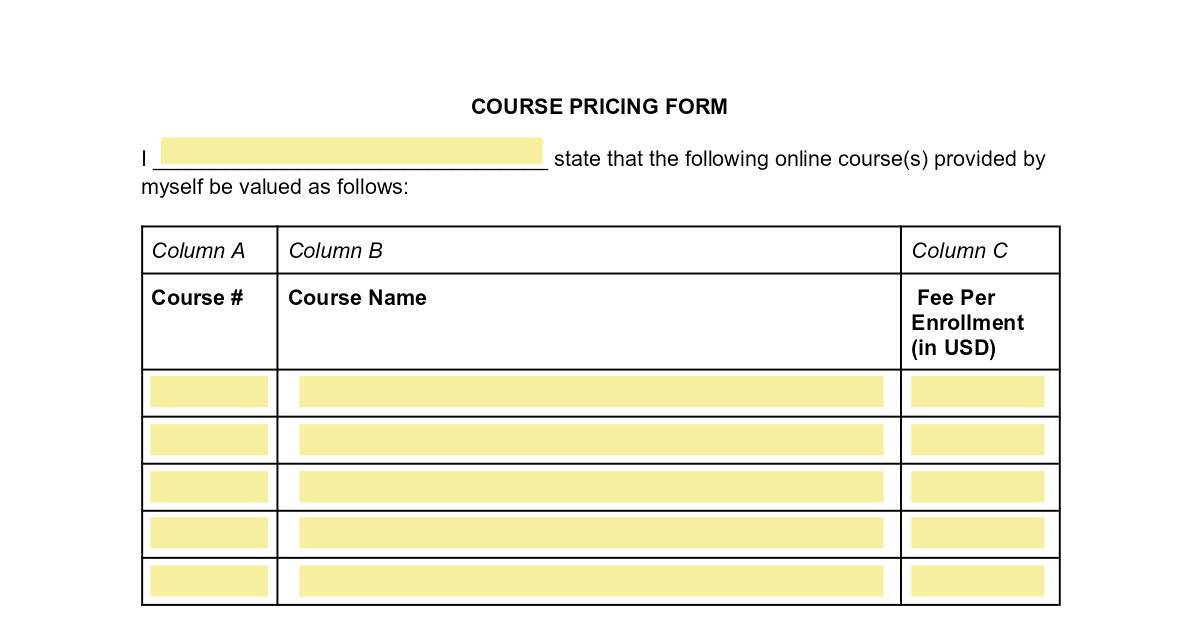Viewport: 1200px width, 630px height.
Task: Activate the fourth row fee field
Action: point(977,533)
